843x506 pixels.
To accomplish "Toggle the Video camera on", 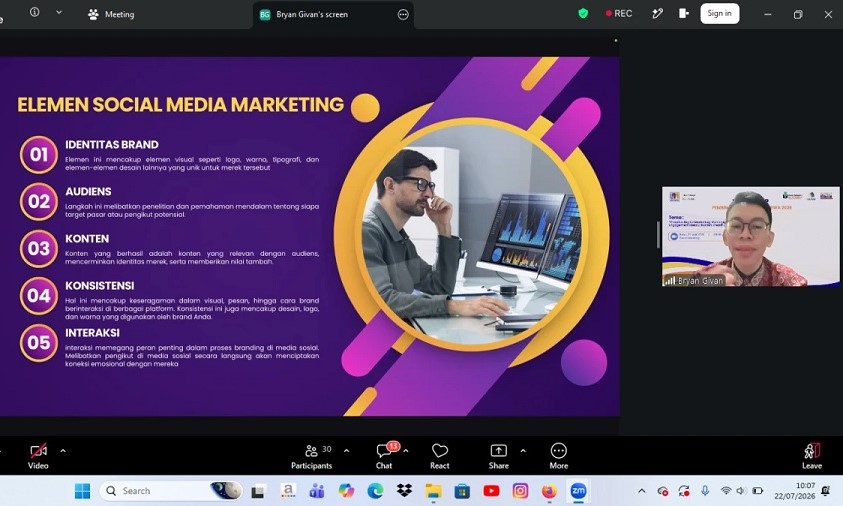I will click(38, 457).
